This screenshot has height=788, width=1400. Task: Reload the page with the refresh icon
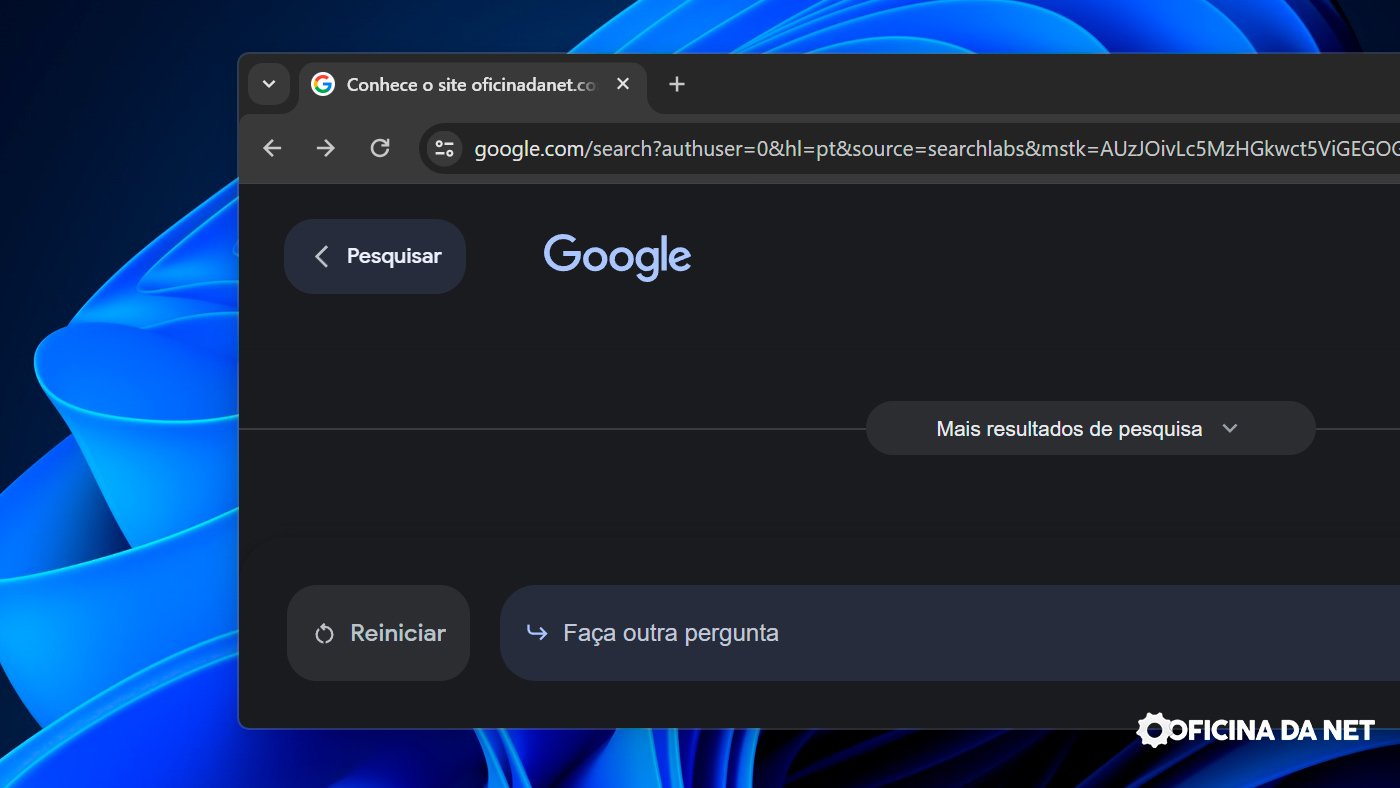click(380, 149)
